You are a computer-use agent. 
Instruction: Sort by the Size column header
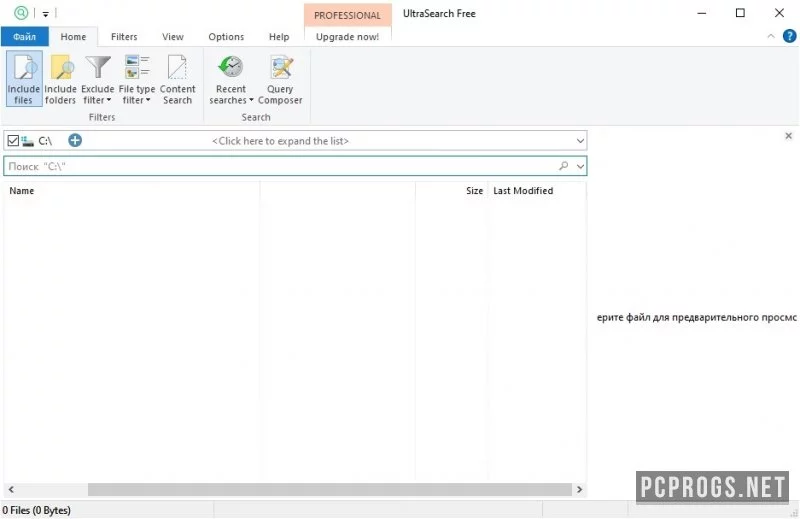click(452, 191)
